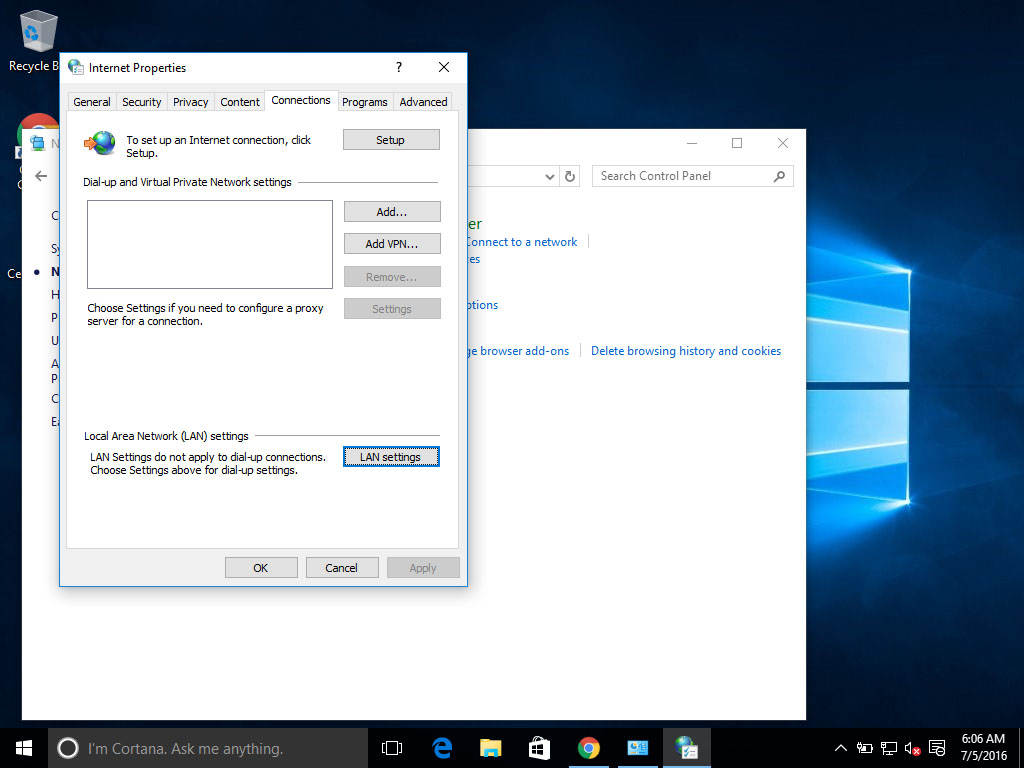The height and width of the screenshot is (768, 1024).
Task: Click the empty dial-up connections list box
Action: pyautogui.click(x=209, y=244)
